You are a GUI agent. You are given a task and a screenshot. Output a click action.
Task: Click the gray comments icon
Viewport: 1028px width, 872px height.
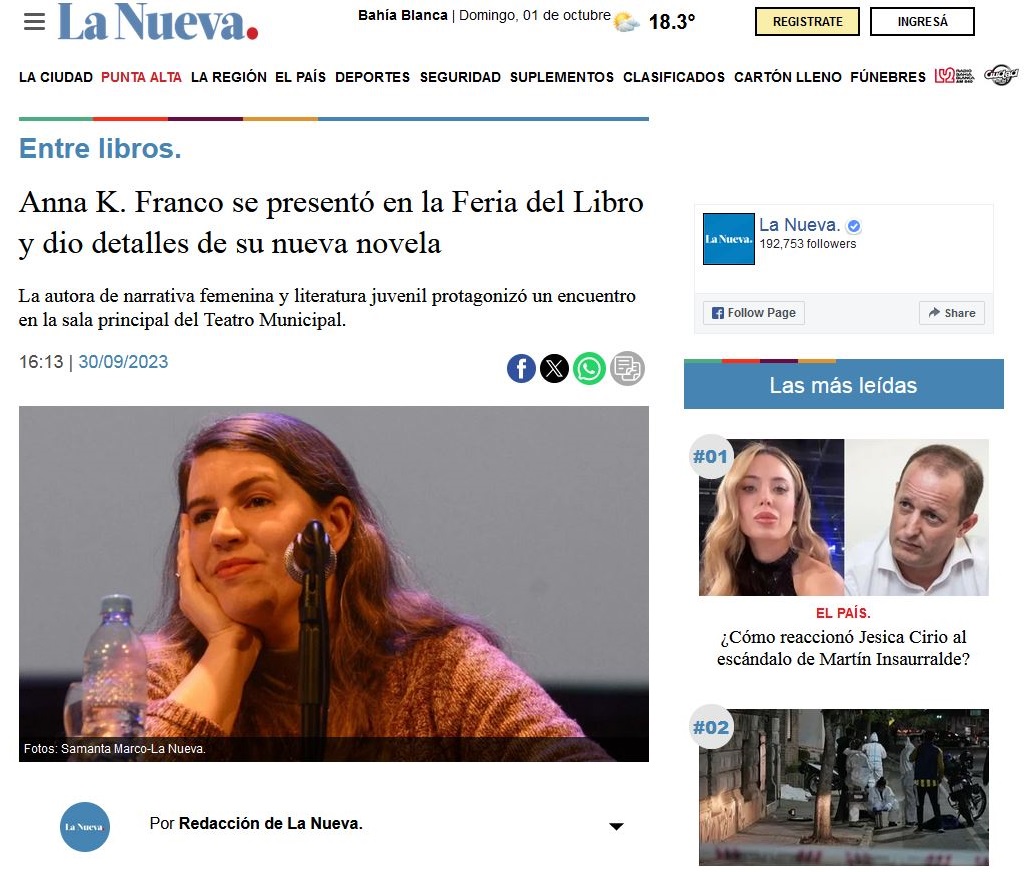click(627, 368)
